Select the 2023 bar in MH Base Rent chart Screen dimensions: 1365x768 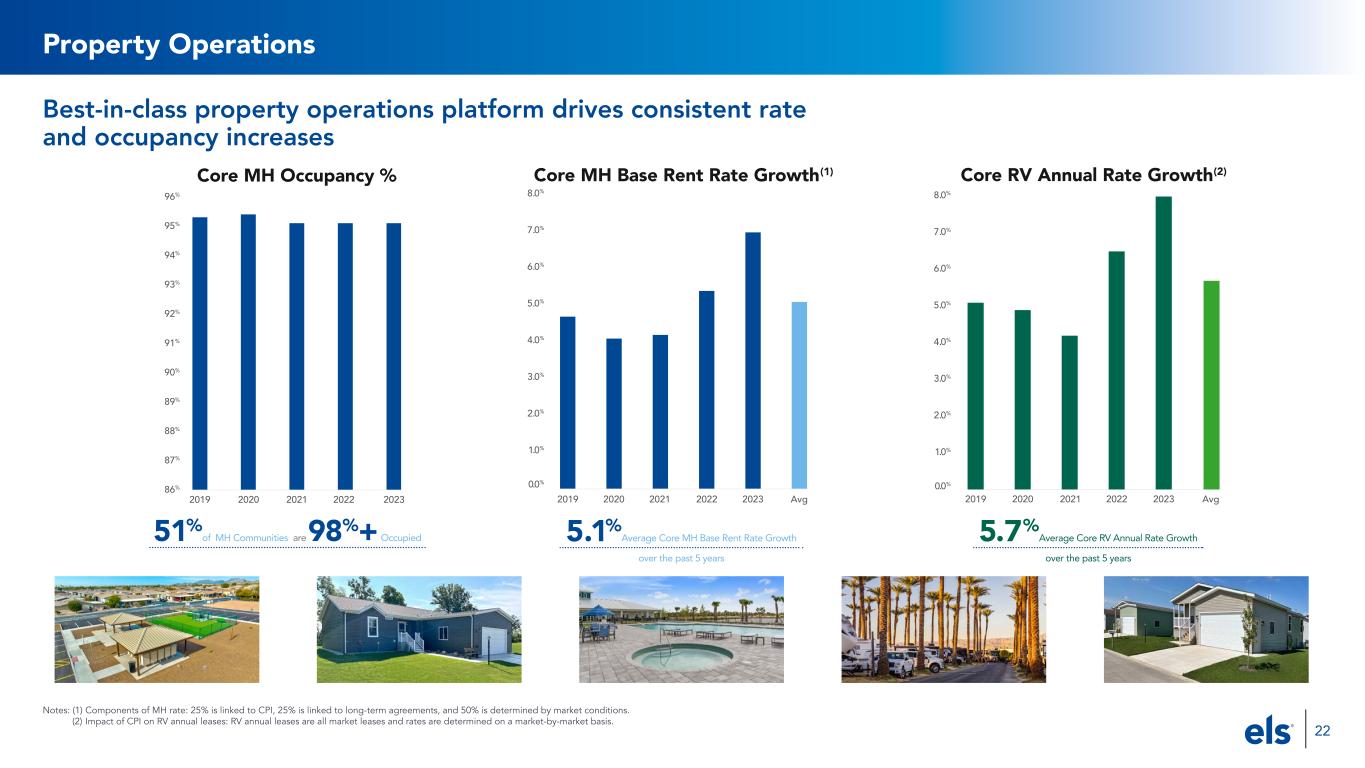pyautogui.click(x=753, y=359)
